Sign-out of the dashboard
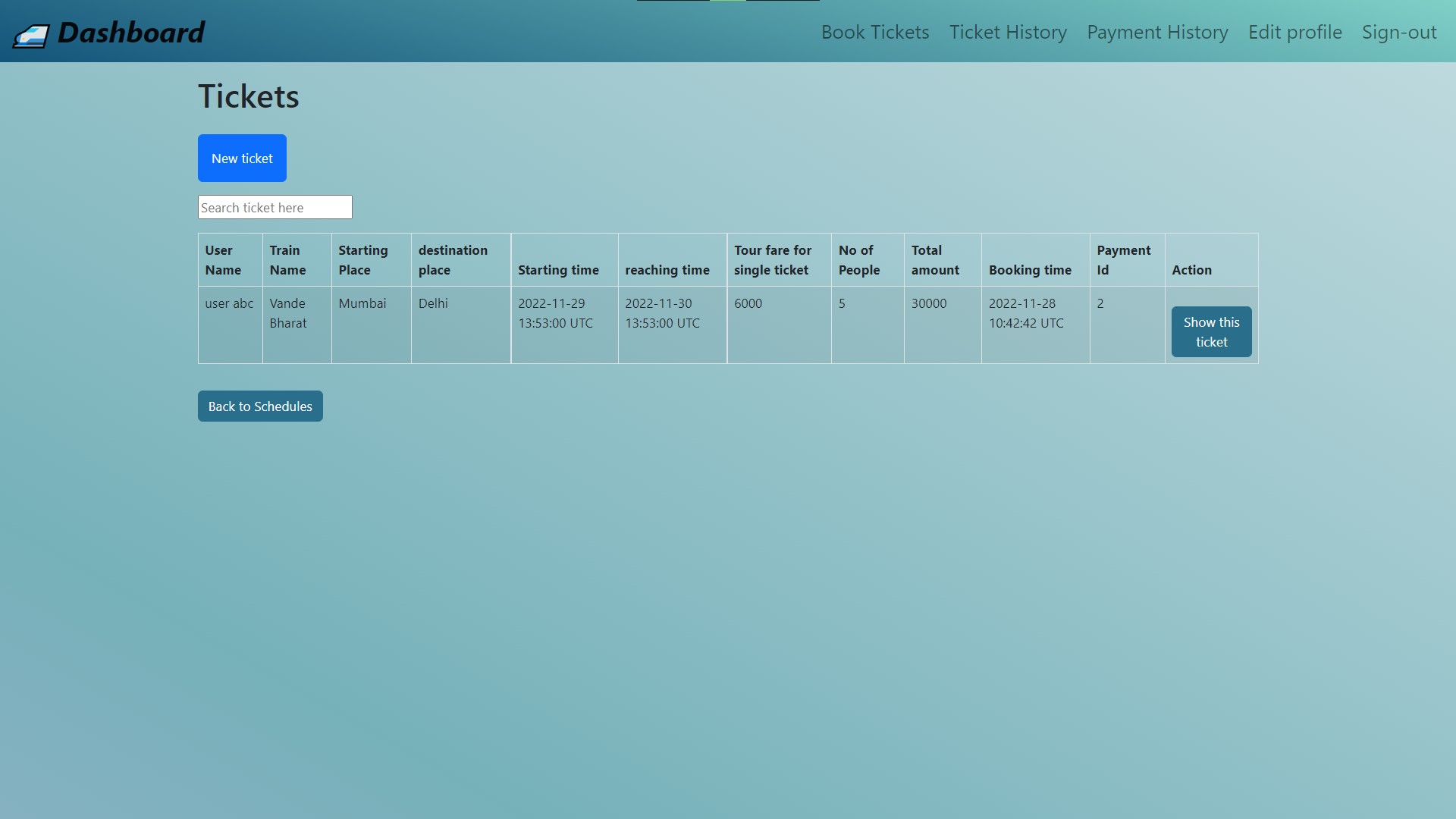Image resolution: width=1456 pixels, height=819 pixels. (x=1399, y=32)
